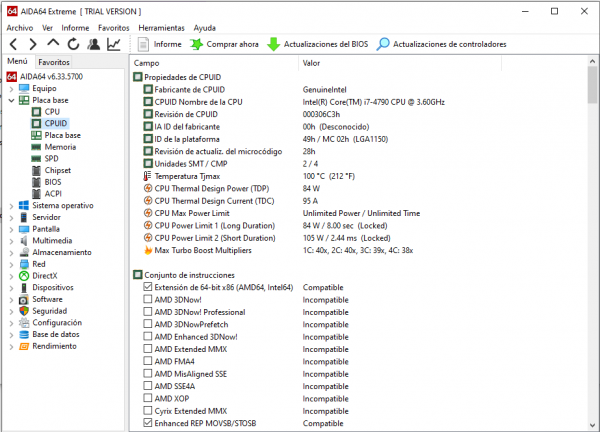
Task: Select the DirectX tree item
Action: pyautogui.click(x=45, y=276)
